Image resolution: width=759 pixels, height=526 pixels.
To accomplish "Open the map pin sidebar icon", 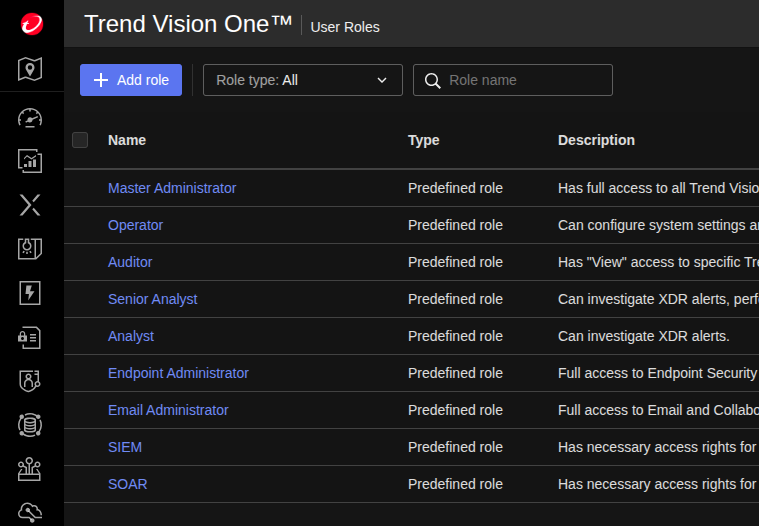I will 30,69.
